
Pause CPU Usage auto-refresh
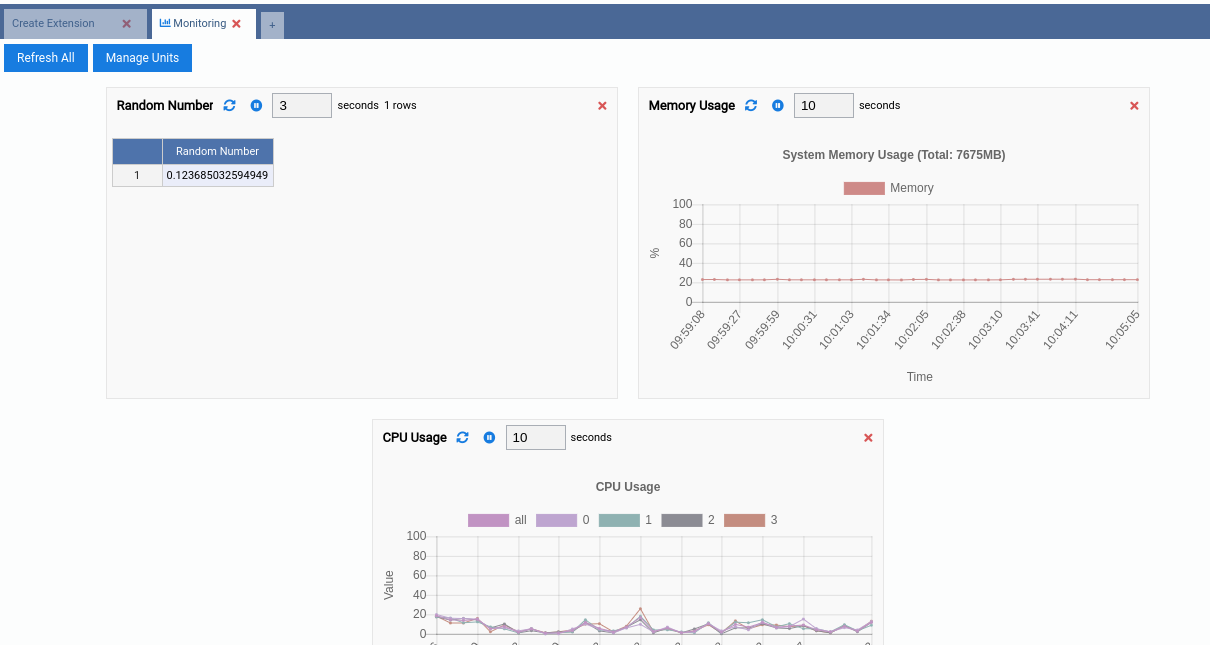[x=489, y=437]
